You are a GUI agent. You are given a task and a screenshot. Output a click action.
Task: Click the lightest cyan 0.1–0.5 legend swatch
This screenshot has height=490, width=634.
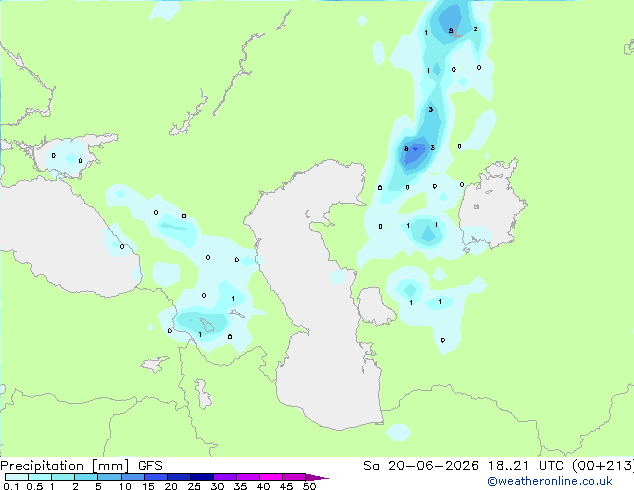tap(17, 477)
